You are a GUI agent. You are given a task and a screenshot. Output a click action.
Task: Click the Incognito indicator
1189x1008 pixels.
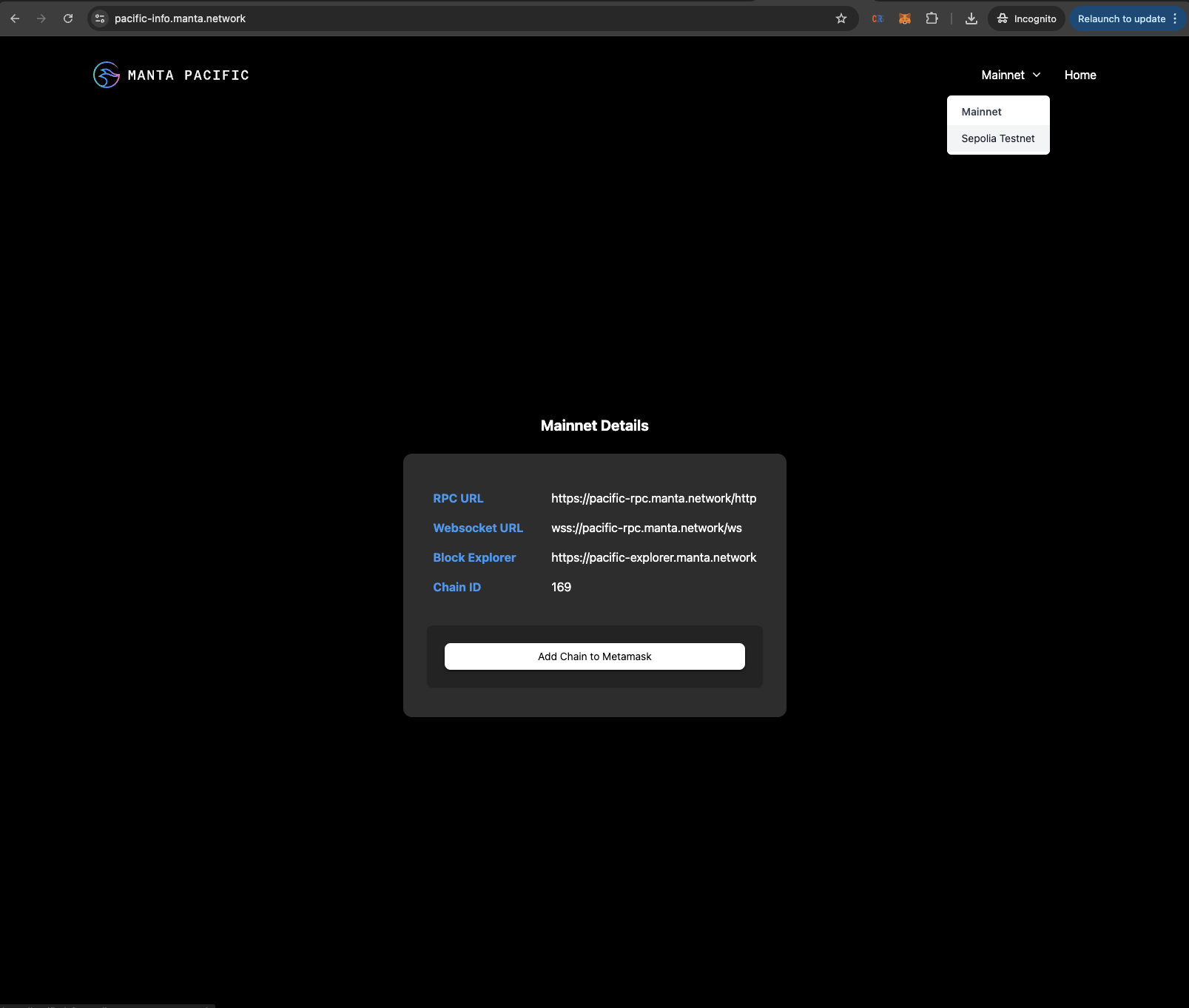(x=1026, y=19)
